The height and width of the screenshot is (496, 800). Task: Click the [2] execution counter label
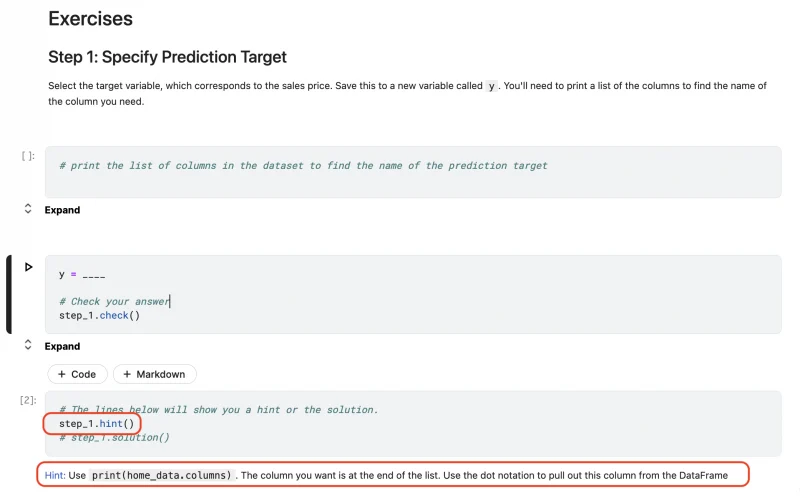point(28,400)
